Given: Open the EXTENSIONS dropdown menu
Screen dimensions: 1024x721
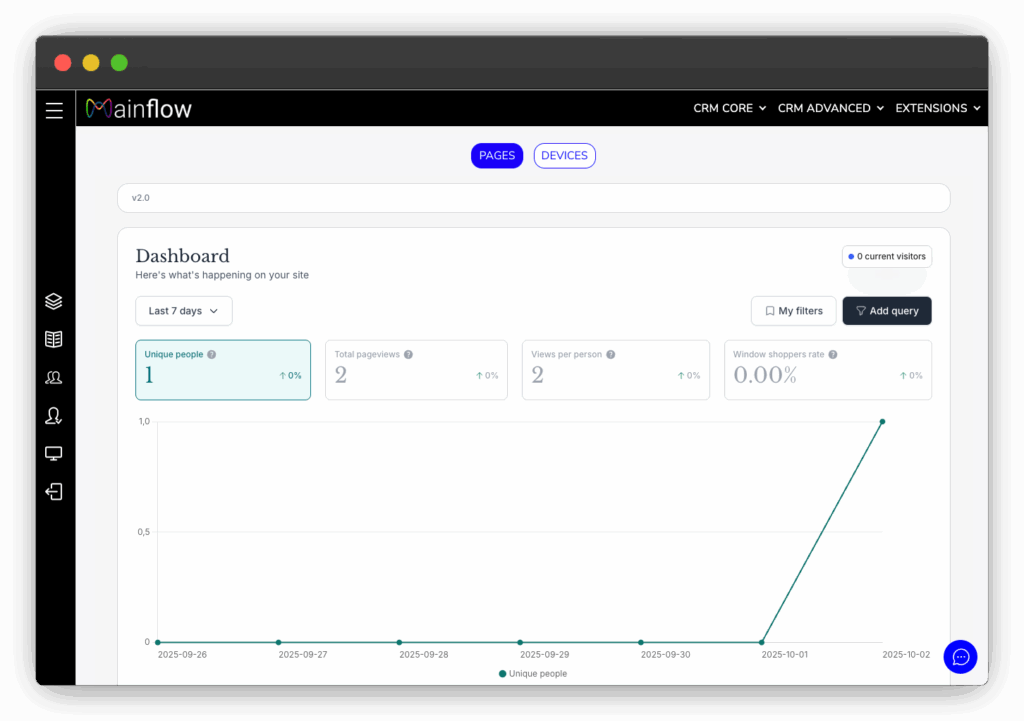Looking at the screenshot, I should point(937,108).
